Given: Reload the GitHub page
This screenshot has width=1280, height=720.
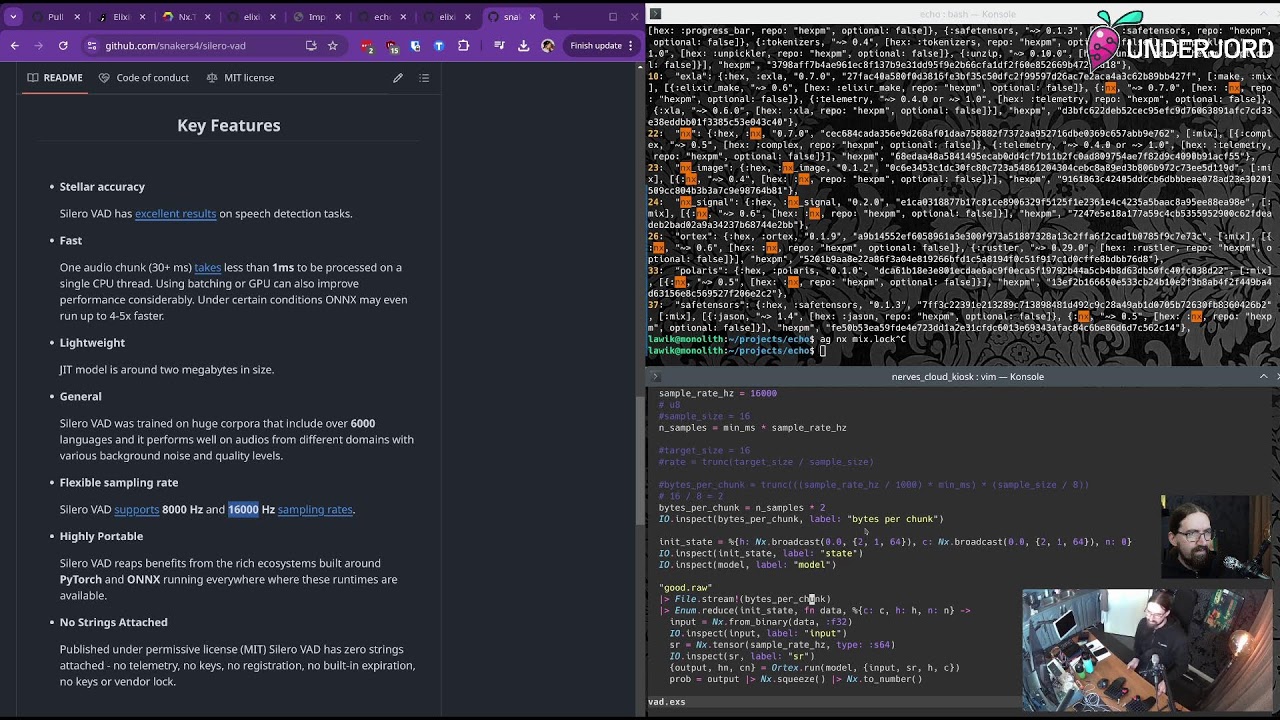Looking at the screenshot, I should tap(63, 46).
